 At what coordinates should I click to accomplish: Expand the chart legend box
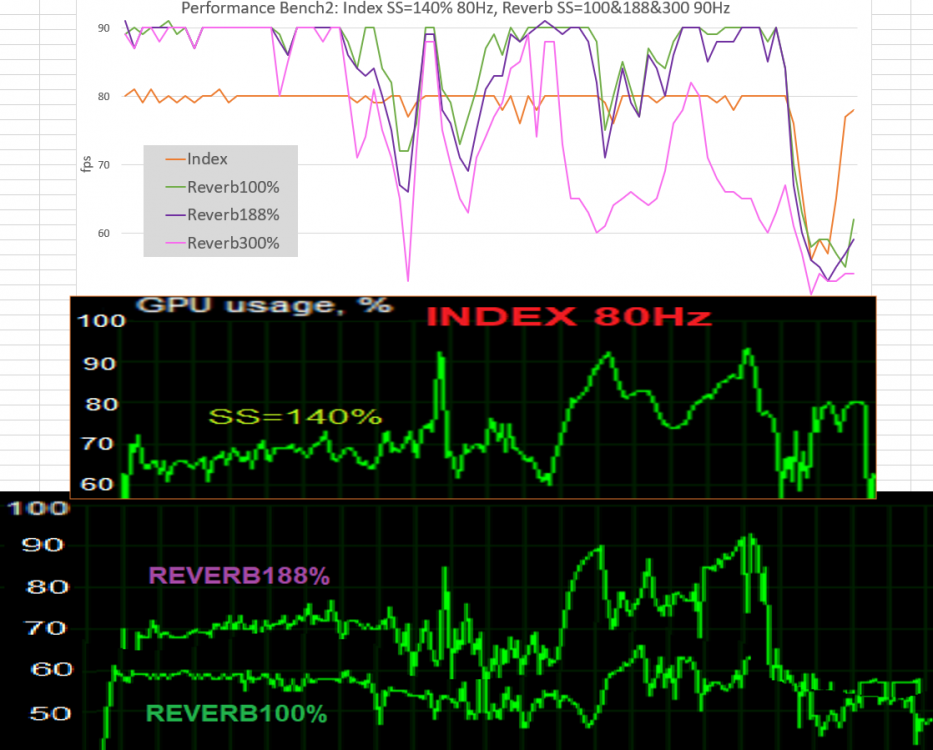pos(221,200)
